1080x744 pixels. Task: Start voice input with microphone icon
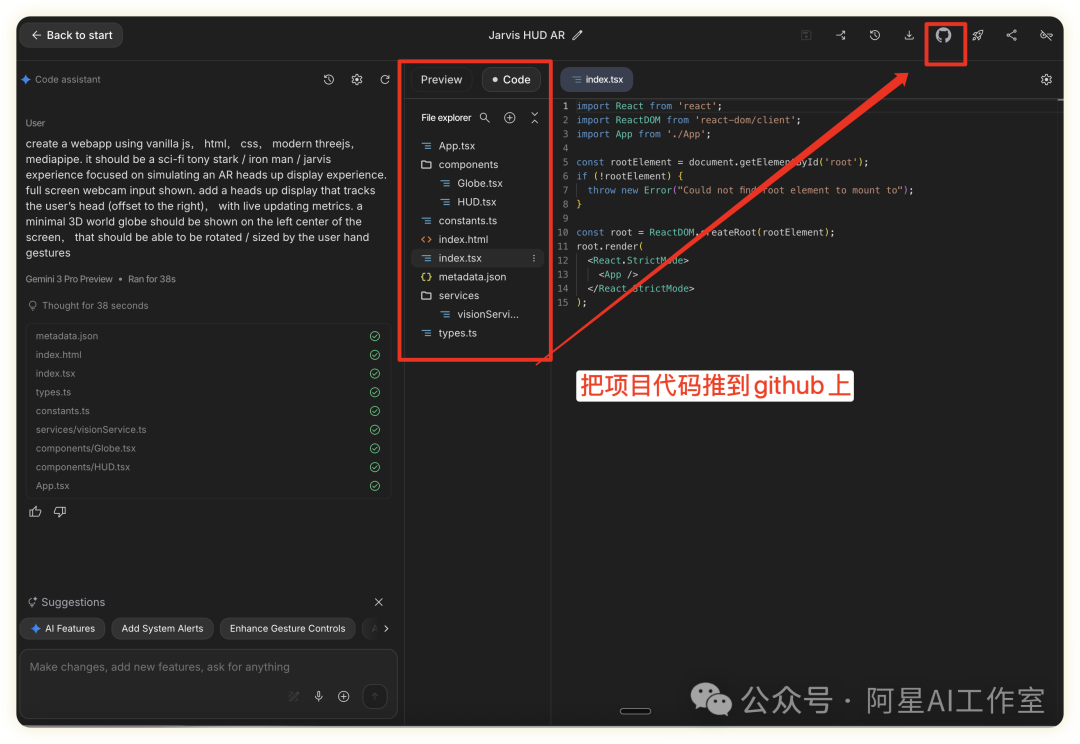click(x=319, y=696)
